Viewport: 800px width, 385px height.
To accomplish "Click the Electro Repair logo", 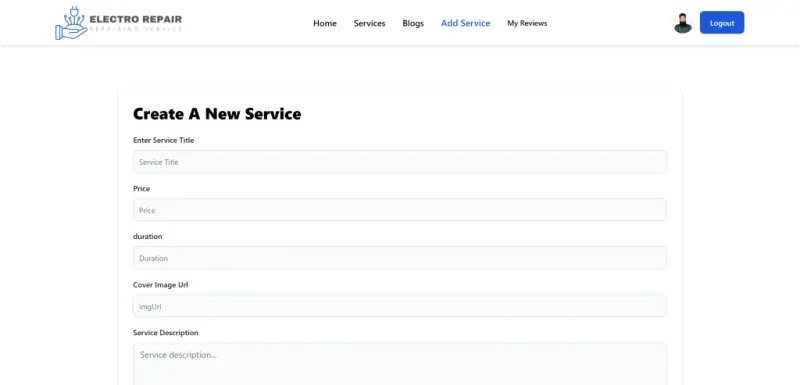I will pos(118,23).
